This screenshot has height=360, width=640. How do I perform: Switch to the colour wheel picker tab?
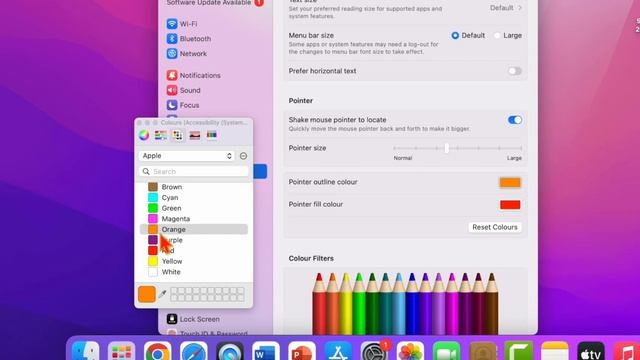click(x=144, y=135)
